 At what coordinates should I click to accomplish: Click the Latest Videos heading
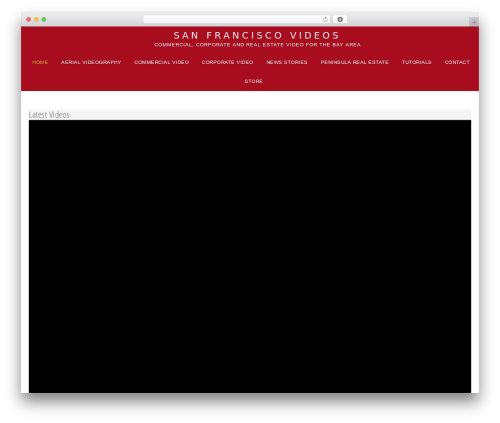[49, 115]
